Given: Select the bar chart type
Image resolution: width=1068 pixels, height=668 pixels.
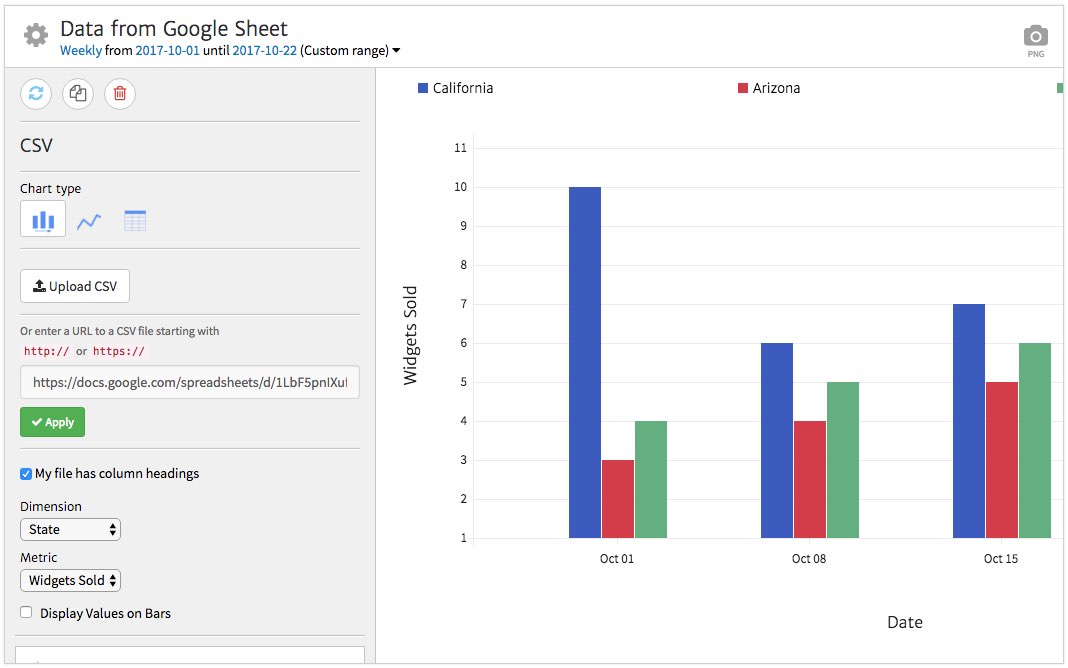Looking at the screenshot, I should (43, 220).
